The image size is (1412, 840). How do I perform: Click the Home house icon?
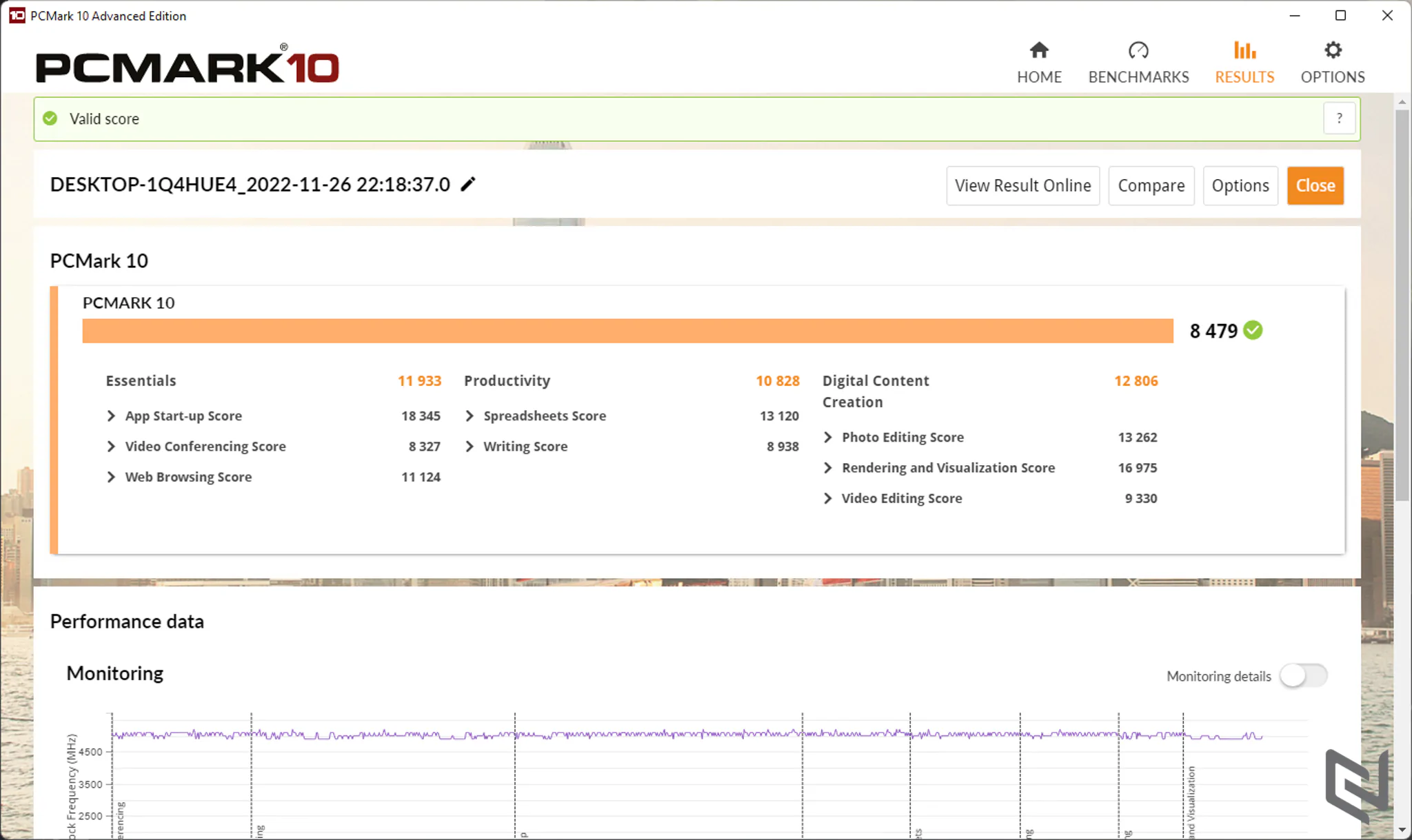pyautogui.click(x=1039, y=50)
